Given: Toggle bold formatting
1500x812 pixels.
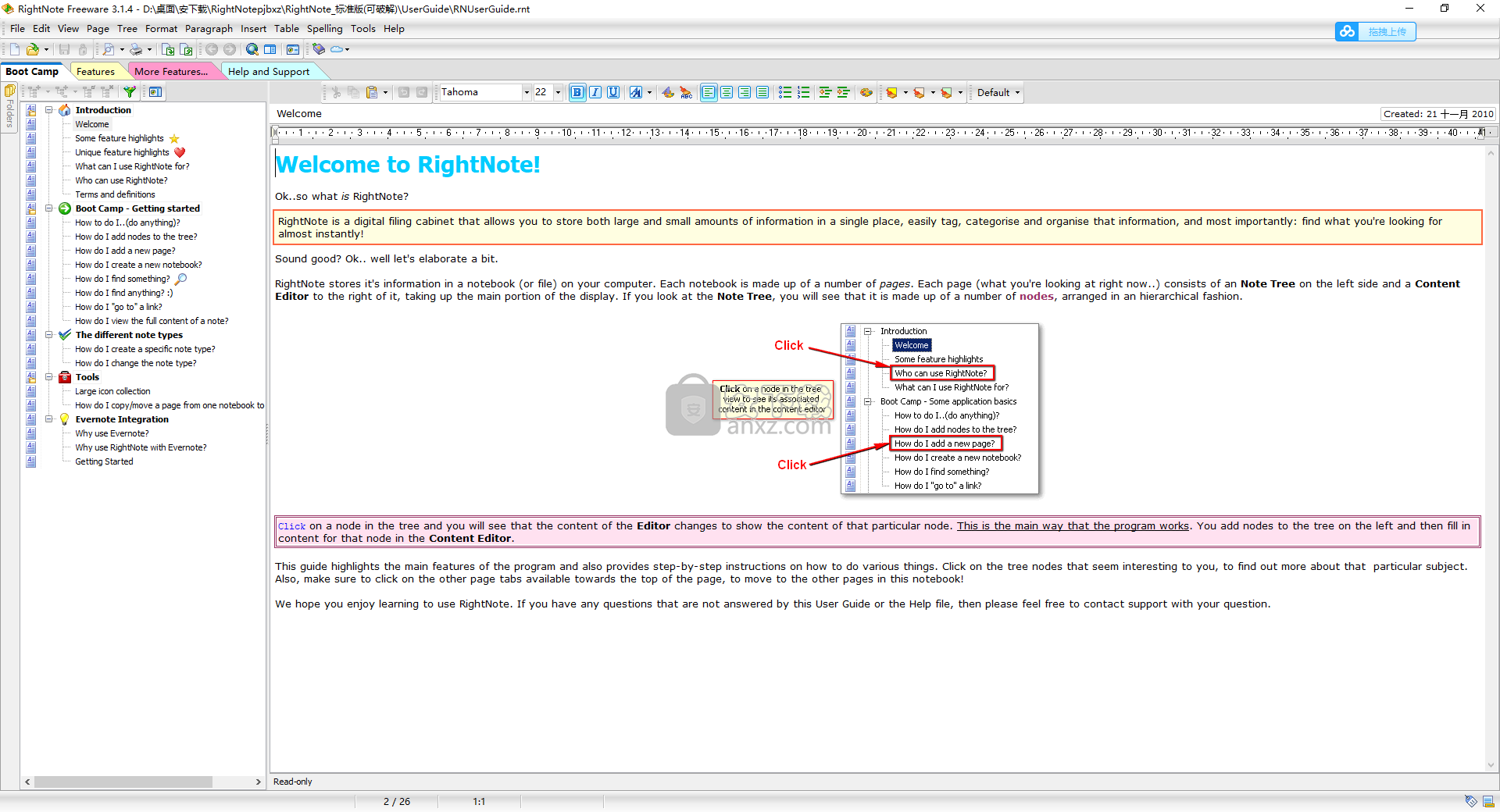Looking at the screenshot, I should pos(577,92).
